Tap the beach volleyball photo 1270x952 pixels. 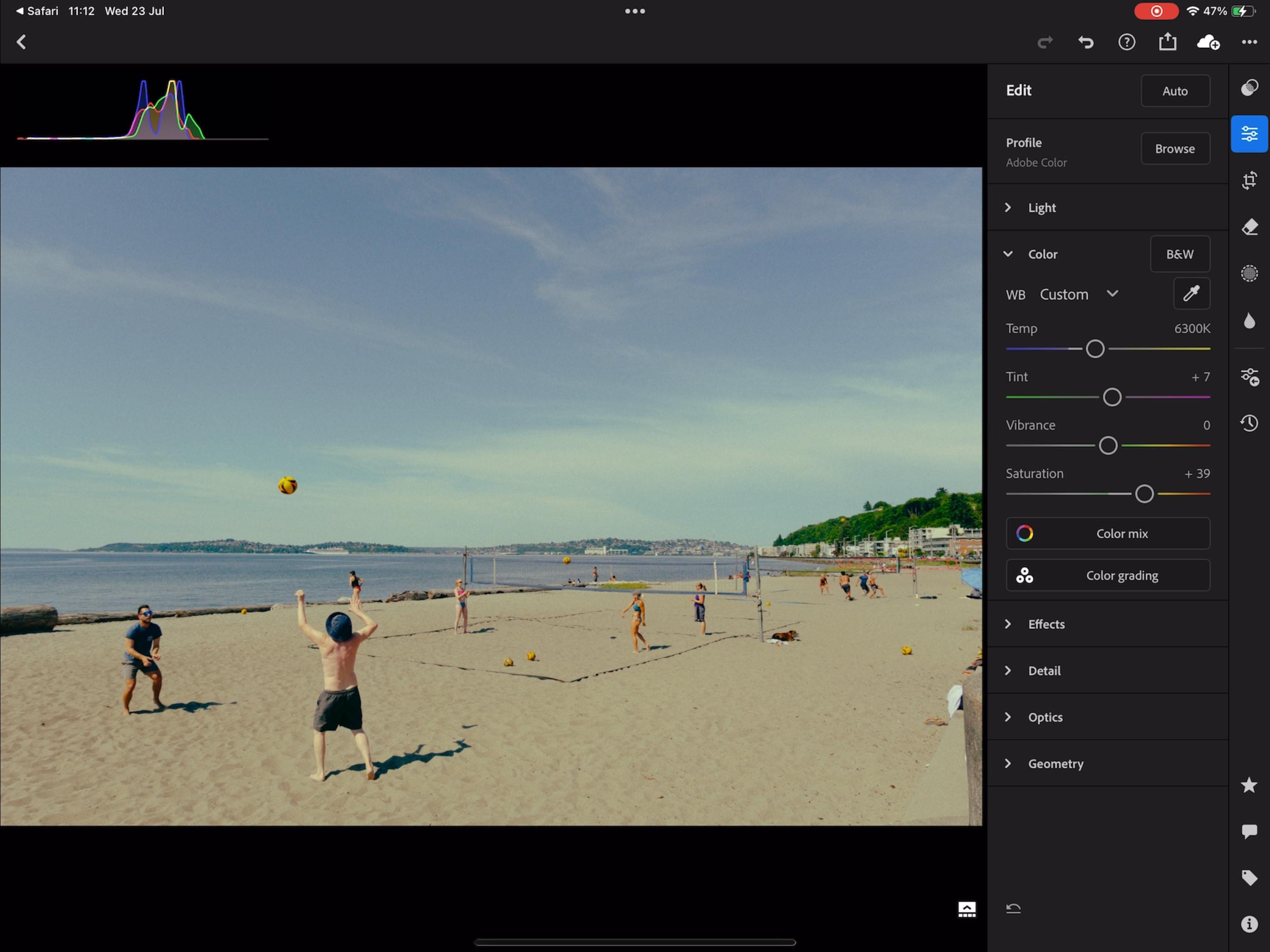pos(491,496)
